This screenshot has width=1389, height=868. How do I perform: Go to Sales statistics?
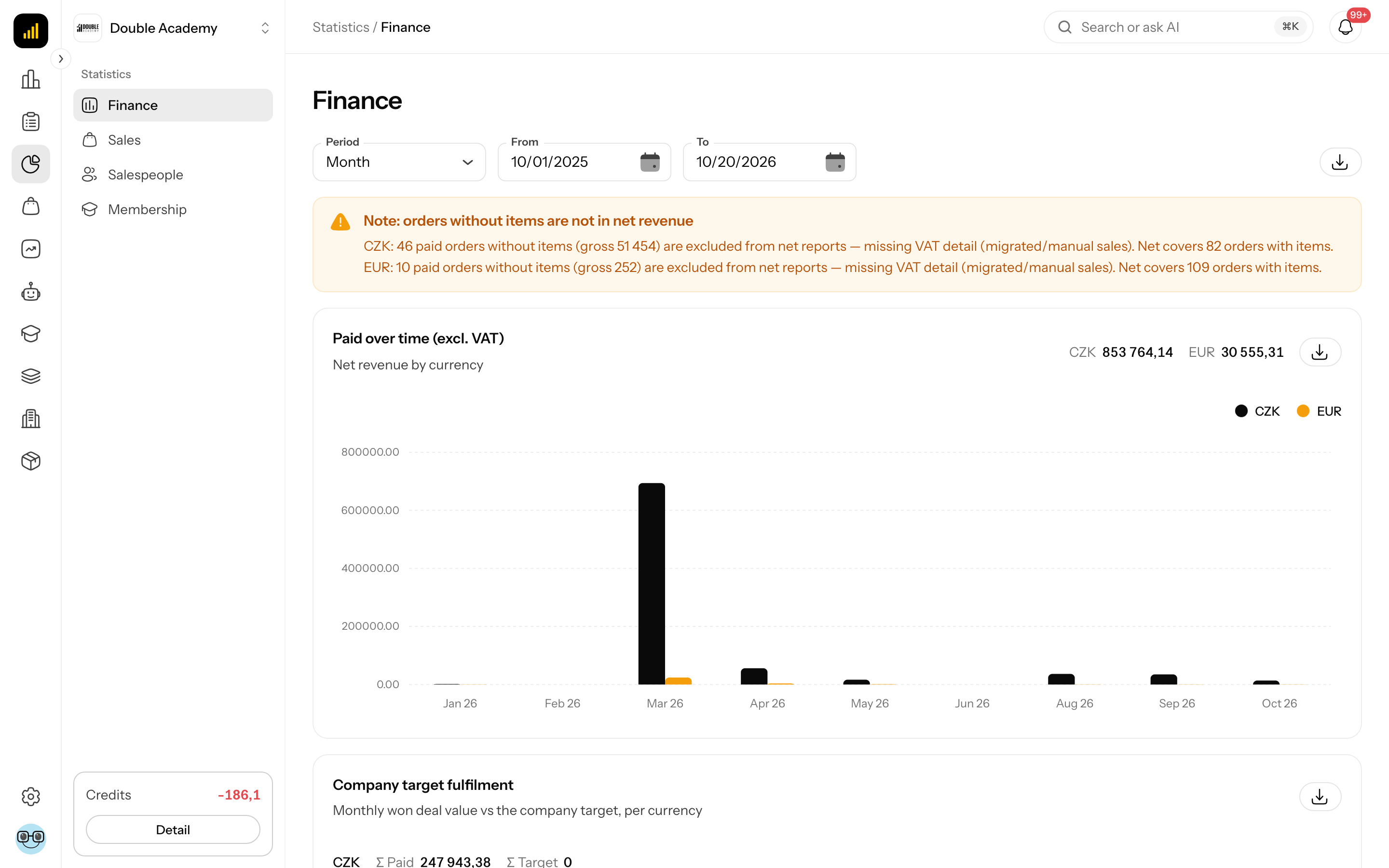[173, 140]
